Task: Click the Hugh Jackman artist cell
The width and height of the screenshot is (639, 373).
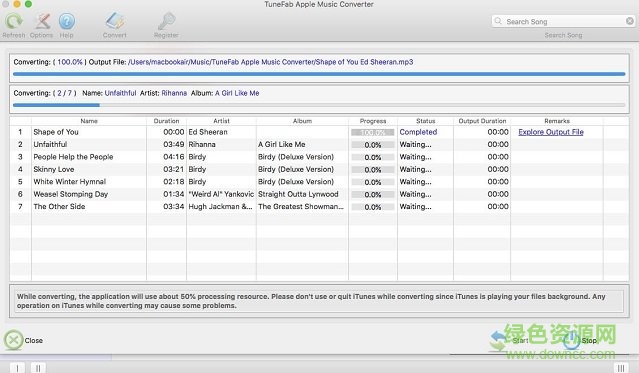Action: pos(220,207)
